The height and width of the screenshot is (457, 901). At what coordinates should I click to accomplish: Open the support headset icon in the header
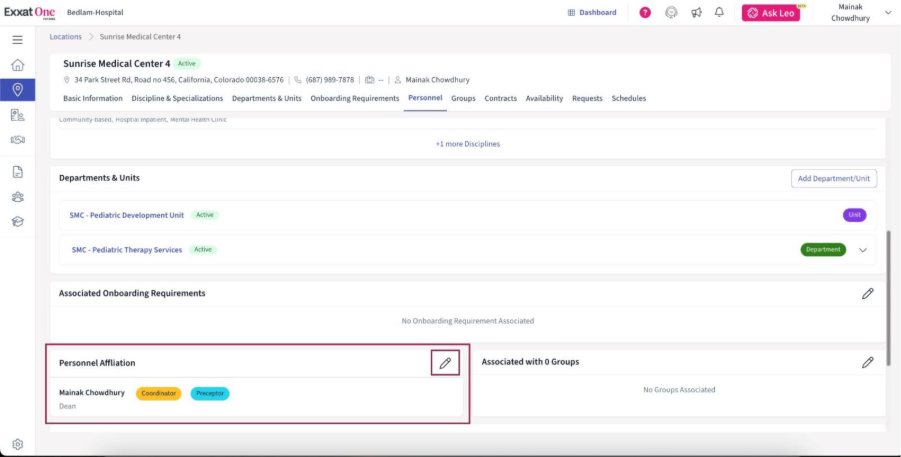[x=671, y=13]
